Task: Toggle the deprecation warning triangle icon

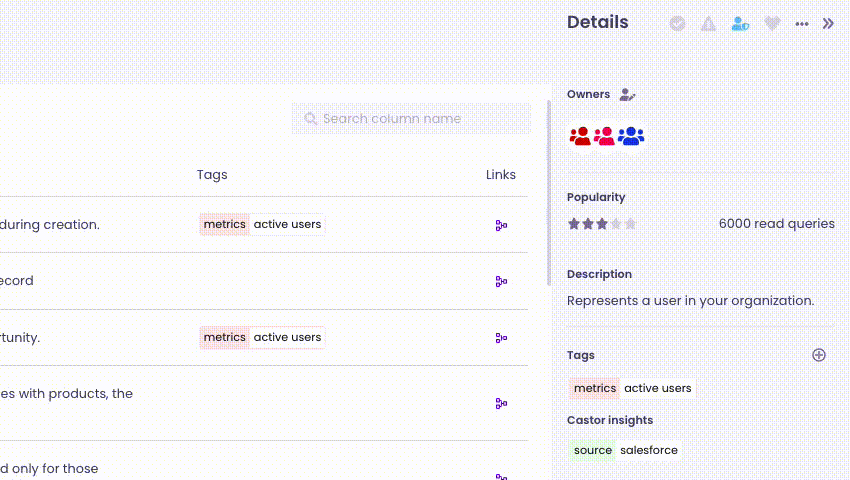Action: tap(708, 24)
